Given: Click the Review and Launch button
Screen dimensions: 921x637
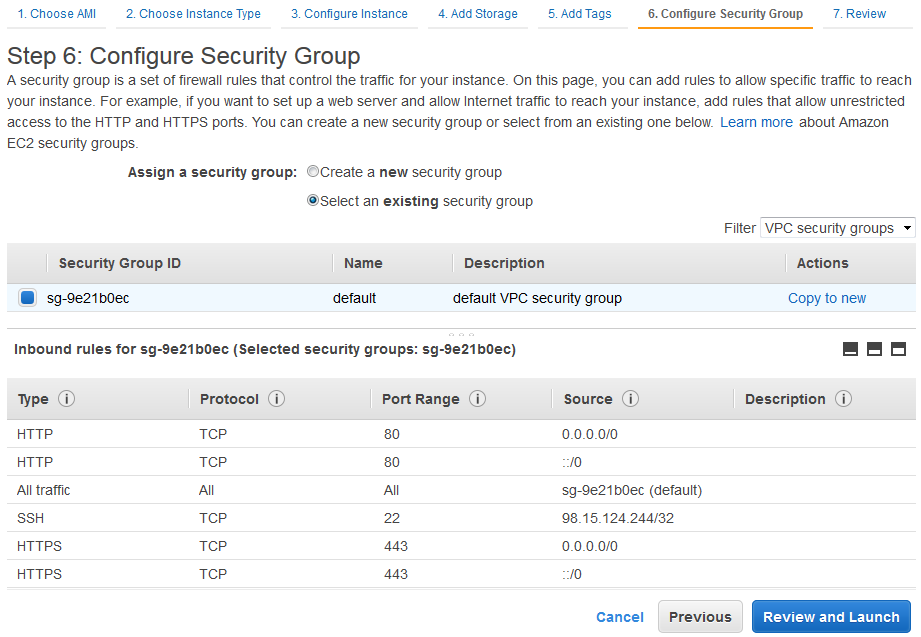Looking at the screenshot, I should tap(831, 617).
